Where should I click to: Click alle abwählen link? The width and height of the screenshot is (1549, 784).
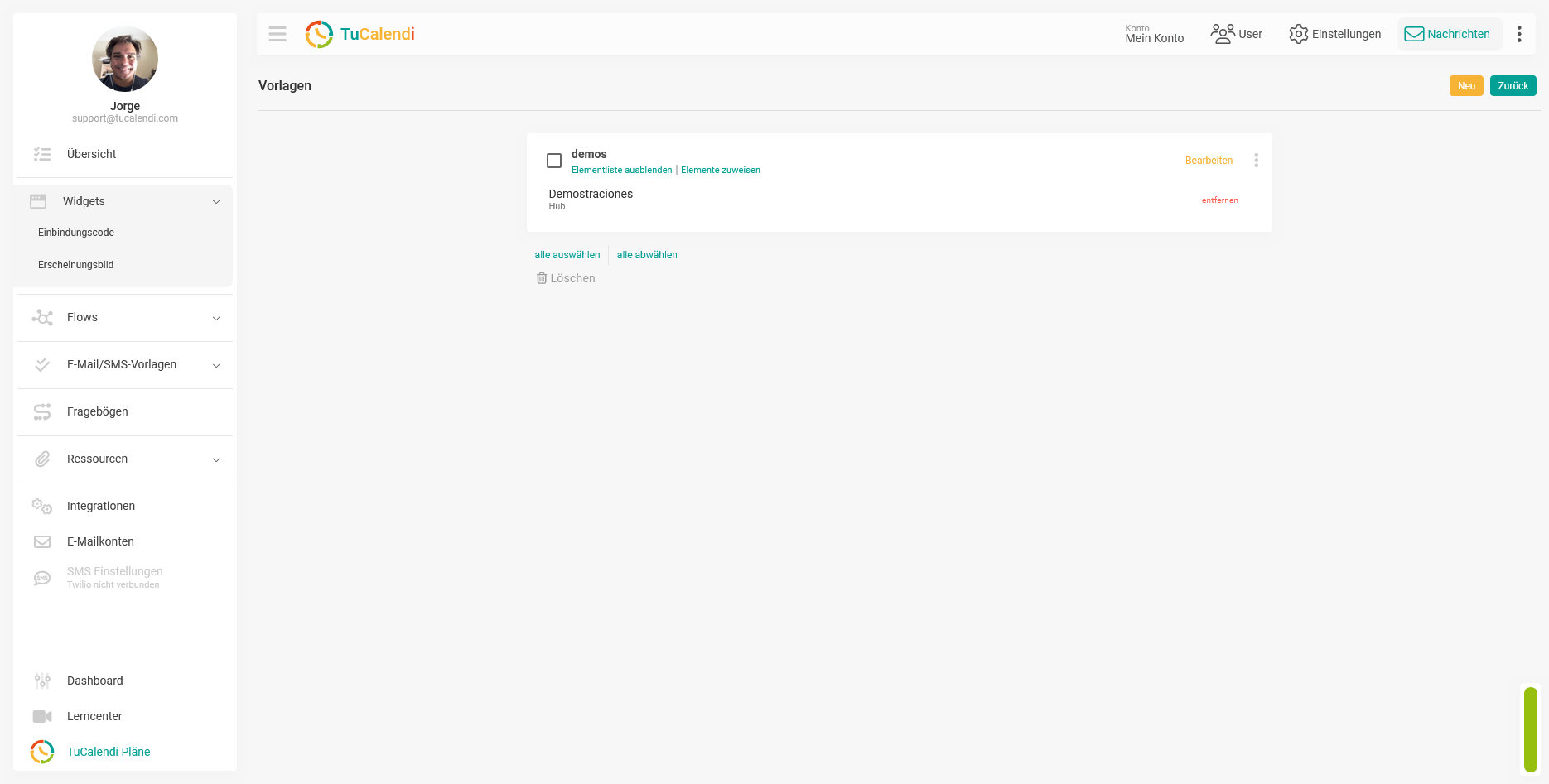click(647, 255)
